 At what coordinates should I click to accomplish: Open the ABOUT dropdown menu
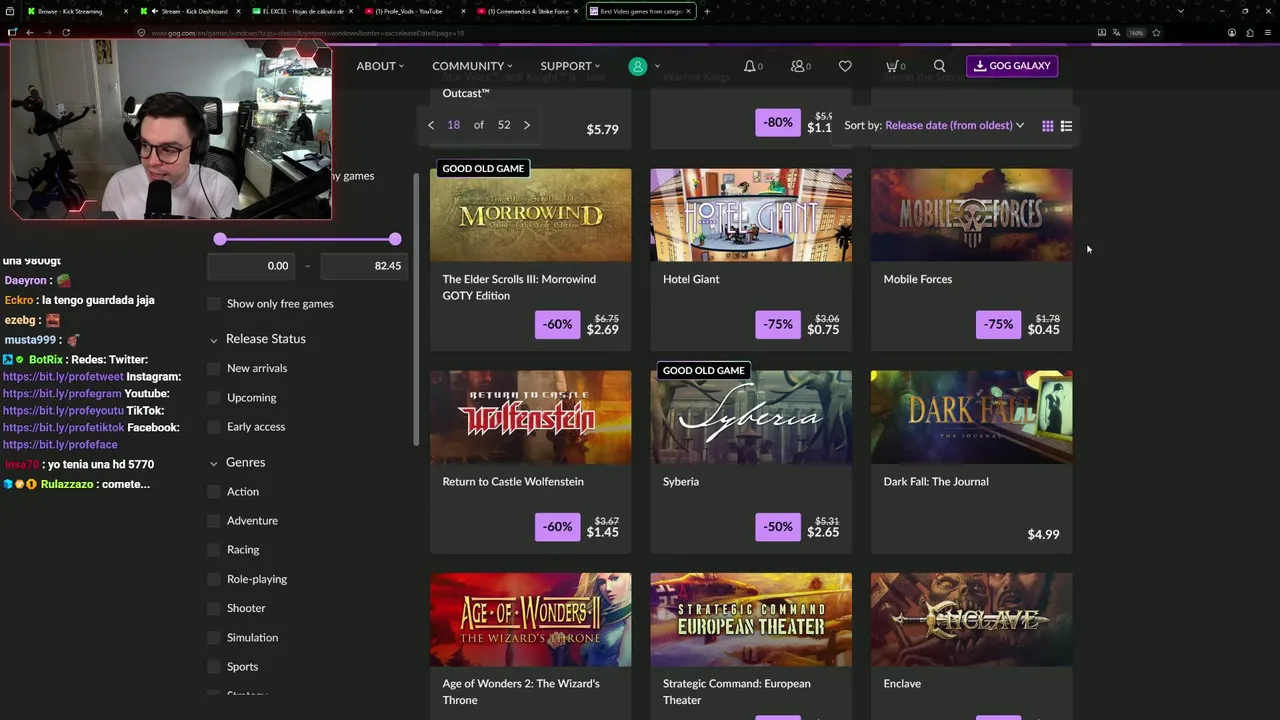(380, 66)
